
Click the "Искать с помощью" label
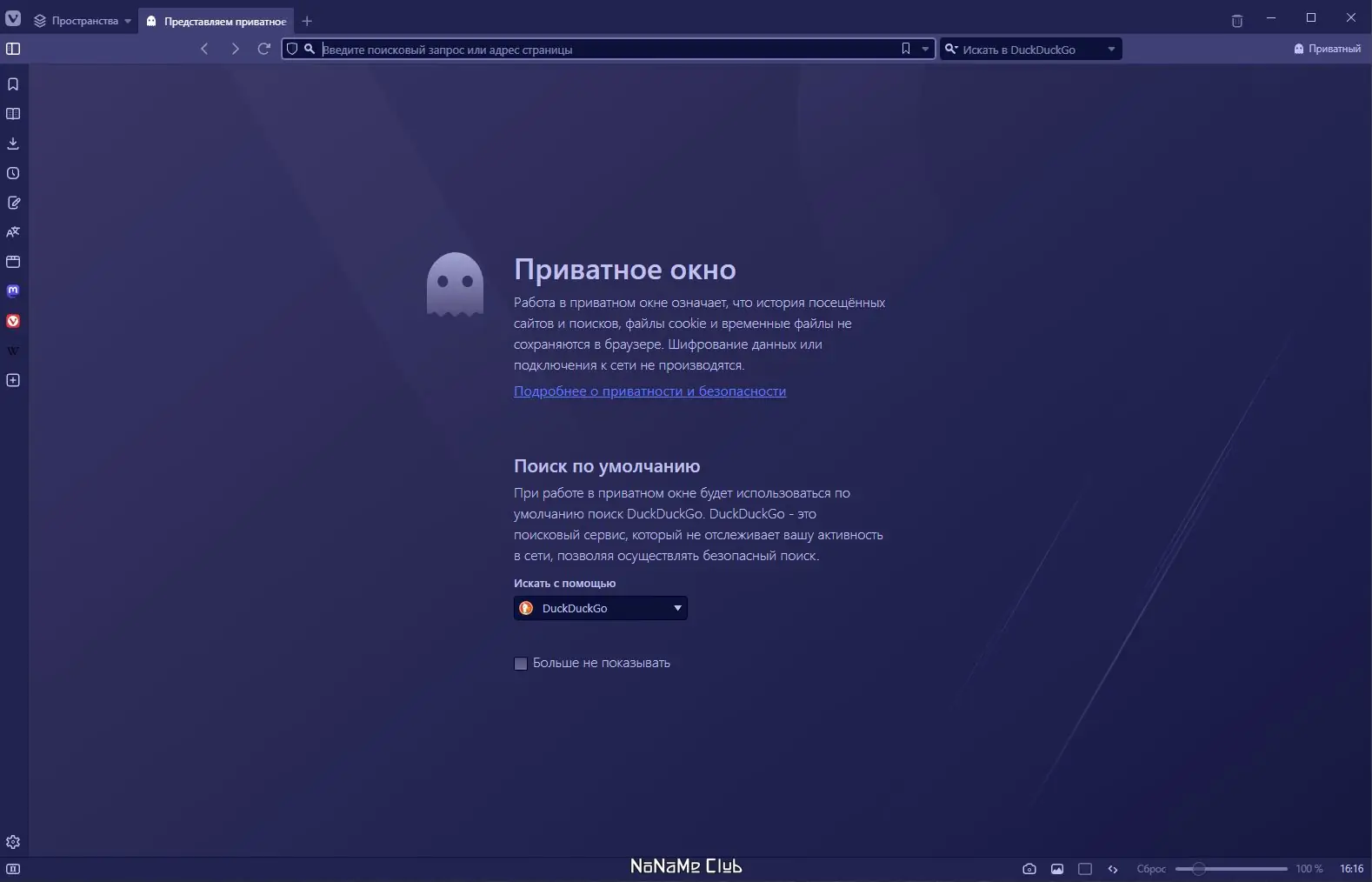(x=564, y=584)
